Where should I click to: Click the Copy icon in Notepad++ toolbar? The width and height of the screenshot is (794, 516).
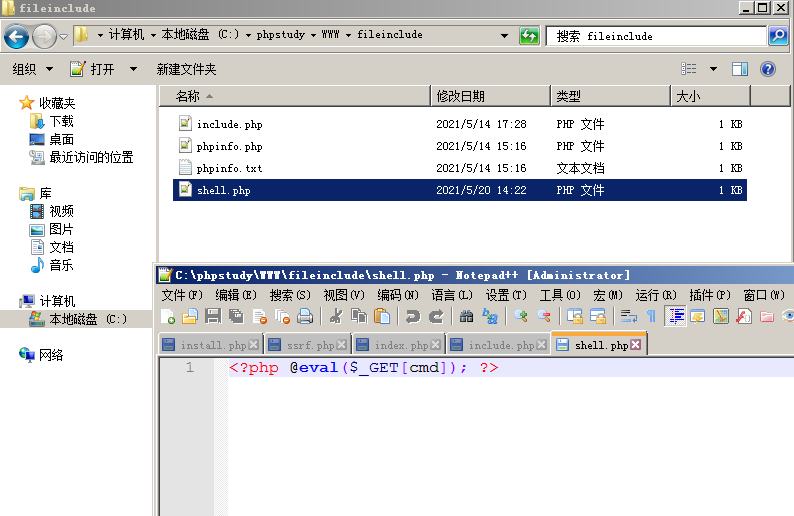359,316
